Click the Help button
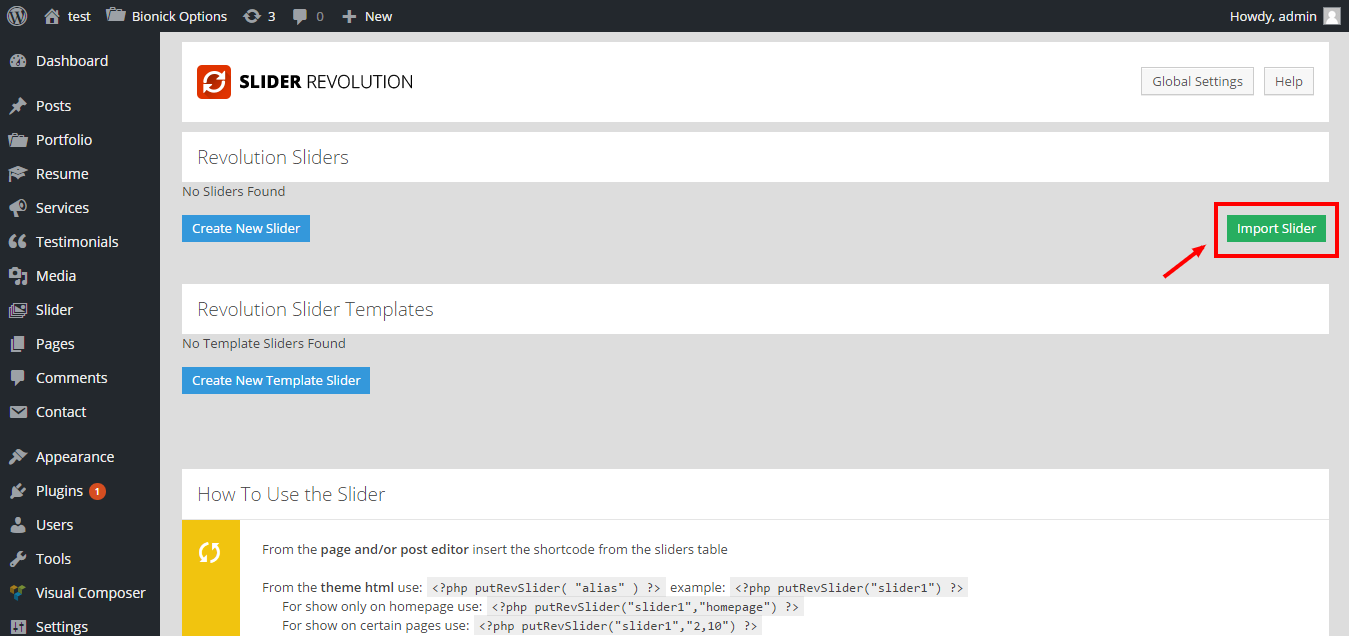The image size is (1349, 636). pyautogui.click(x=1289, y=82)
